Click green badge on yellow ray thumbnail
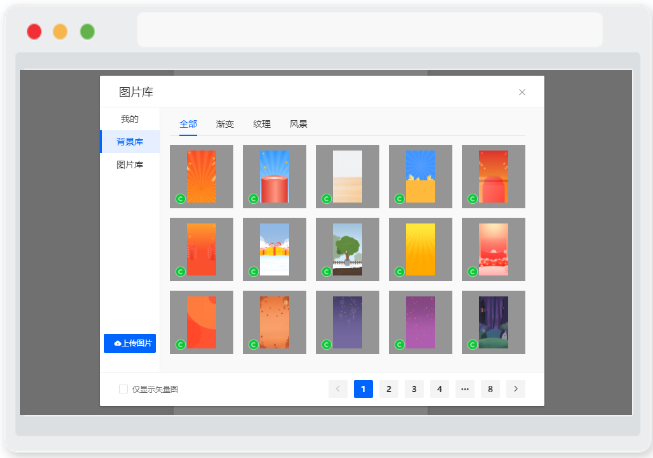This screenshot has height=458, width=653. pyautogui.click(x=399, y=272)
